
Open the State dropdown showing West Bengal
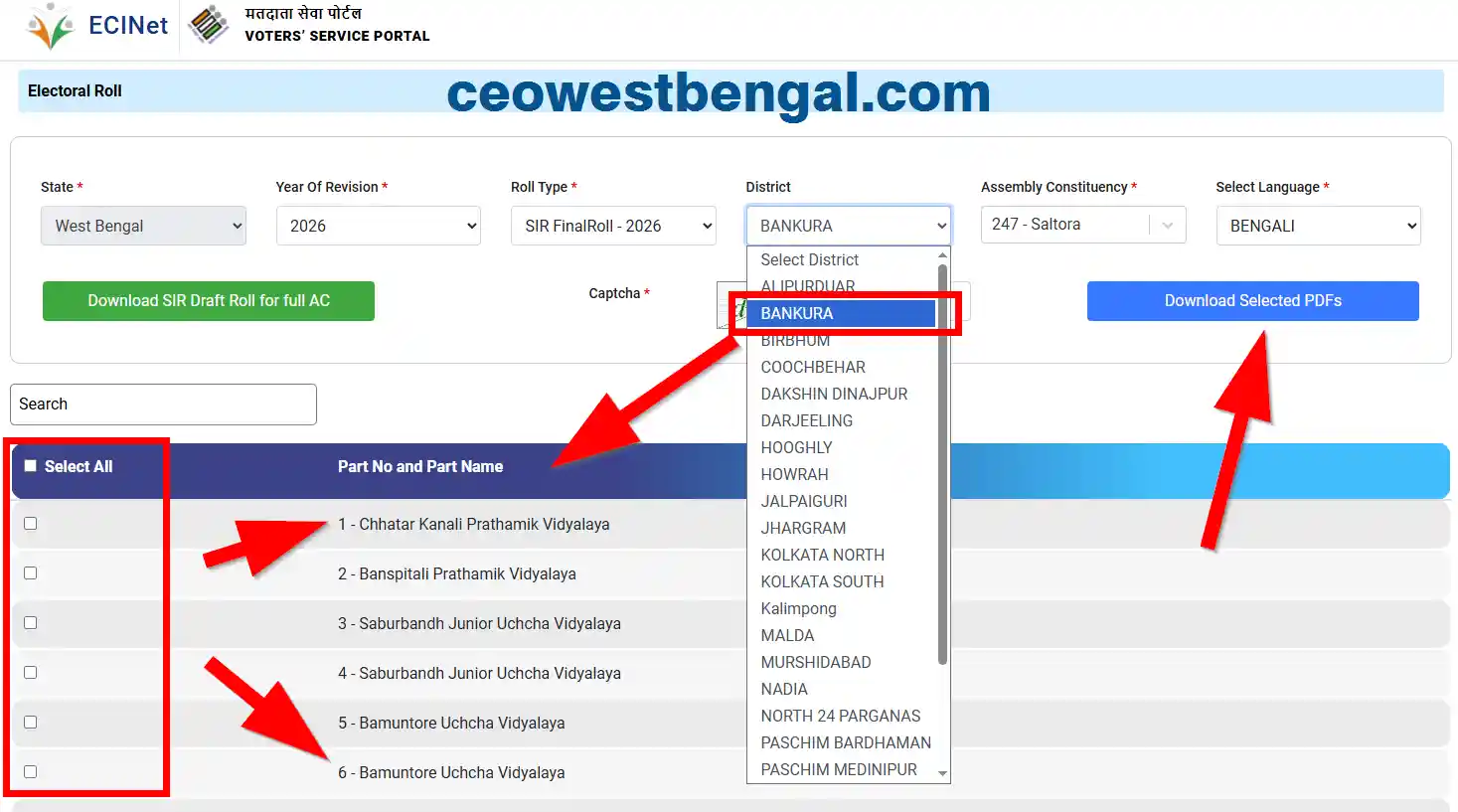pos(143,226)
